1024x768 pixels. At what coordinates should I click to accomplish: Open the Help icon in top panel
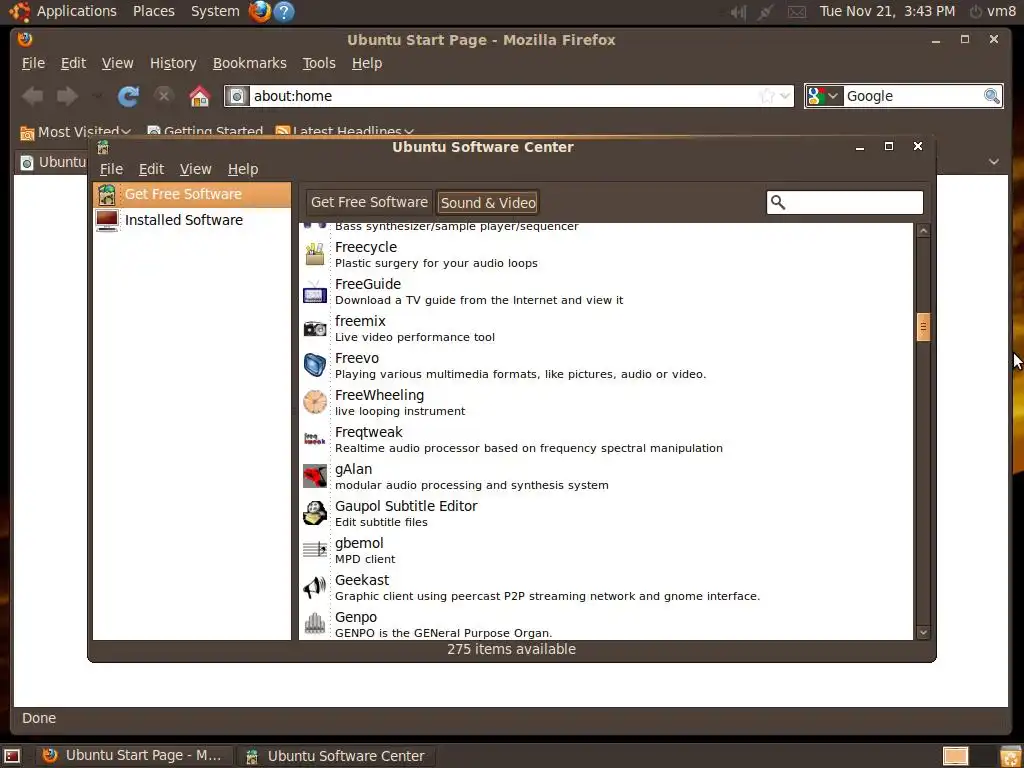point(284,11)
